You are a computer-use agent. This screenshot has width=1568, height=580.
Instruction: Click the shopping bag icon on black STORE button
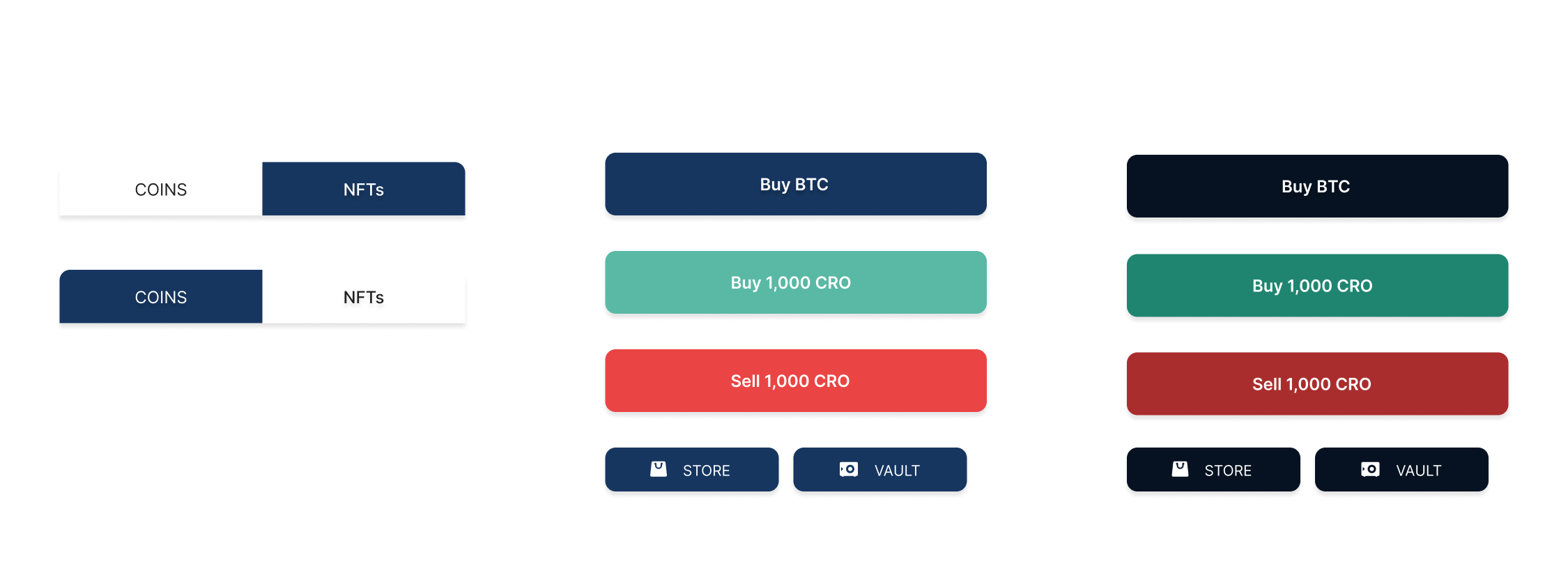click(x=1180, y=468)
